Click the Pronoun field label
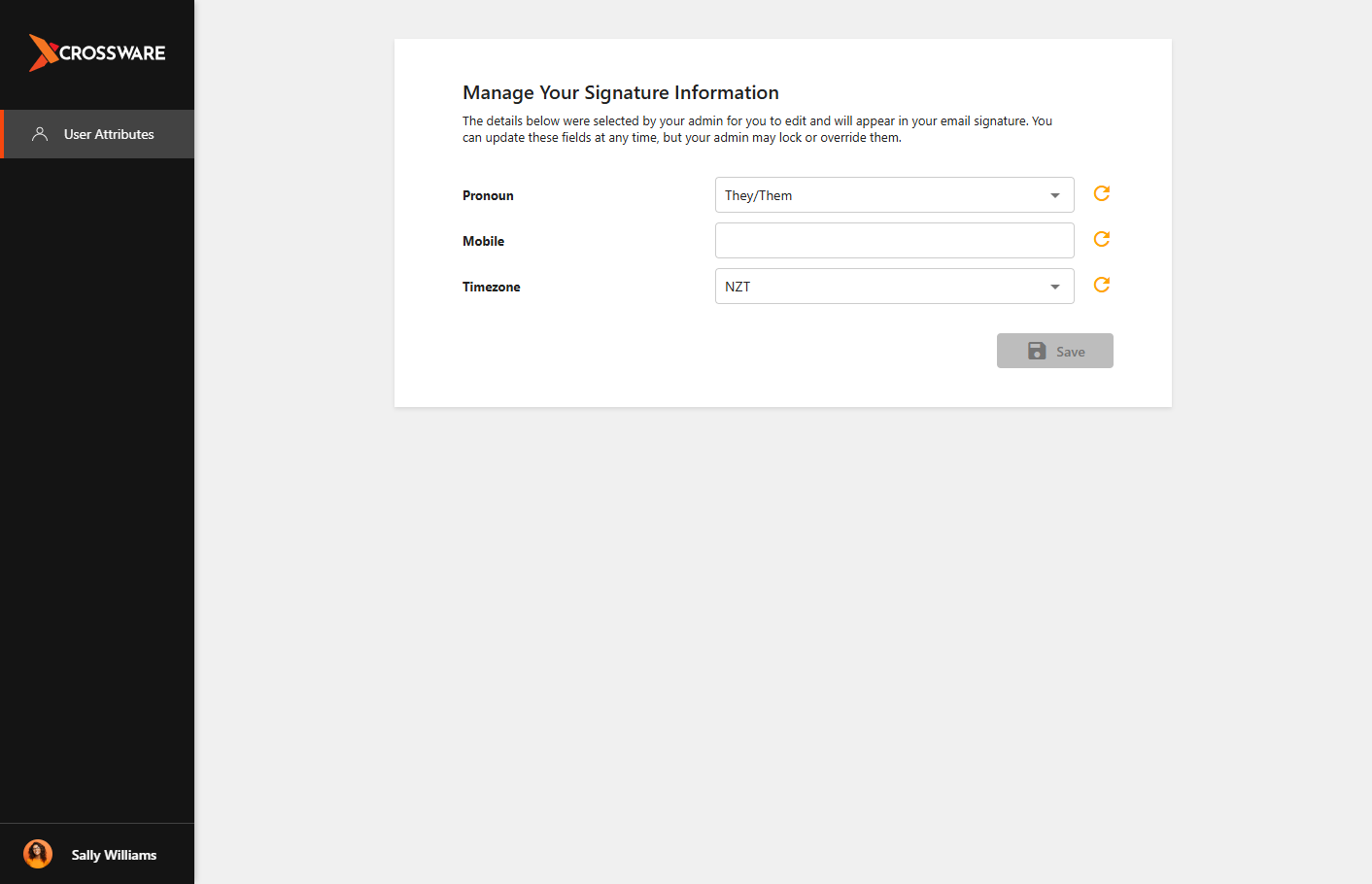1372x884 pixels. (488, 195)
